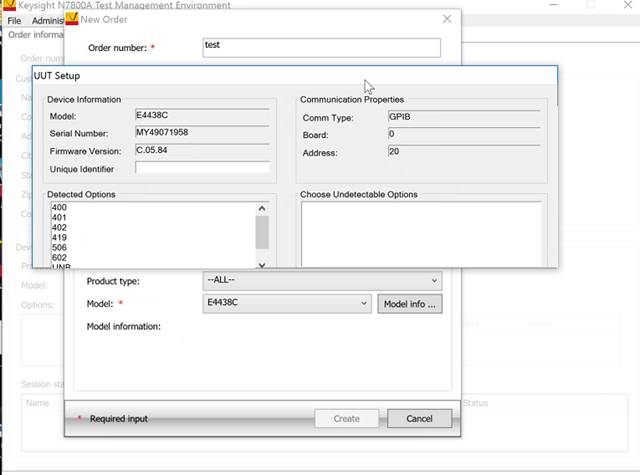Expand the Product type dropdown
This screenshot has height=475, width=640.
point(321,281)
